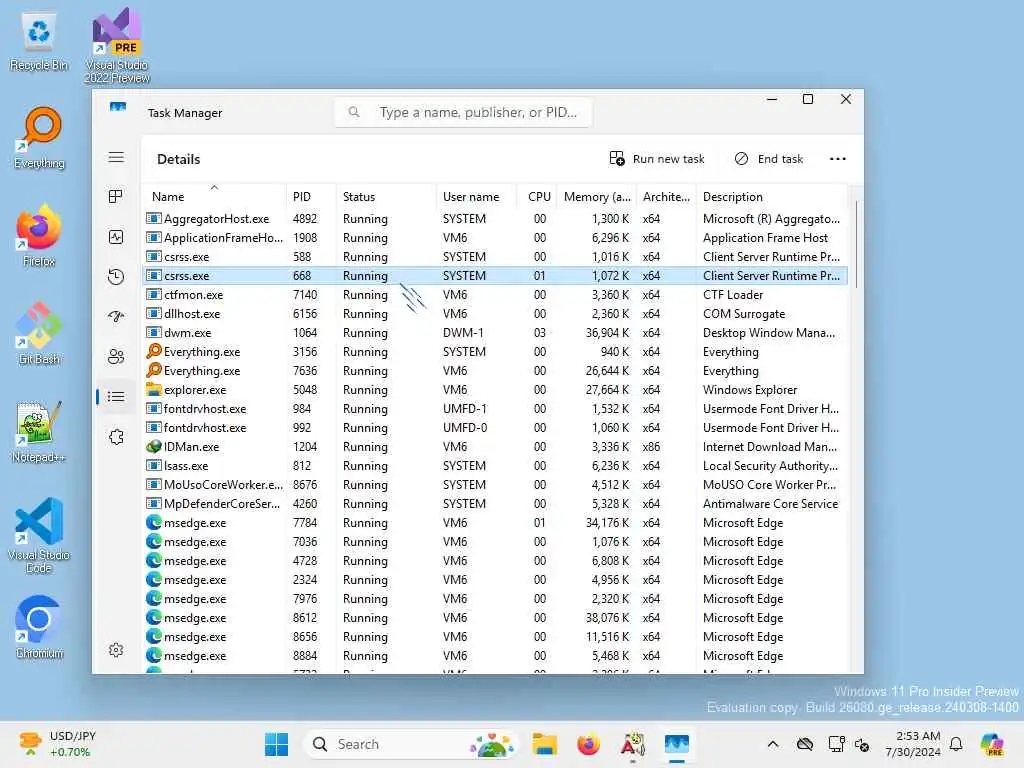Viewport: 1024px width, 768px height.
Task: Sort by the Status column header
Action: coord(385,196)
